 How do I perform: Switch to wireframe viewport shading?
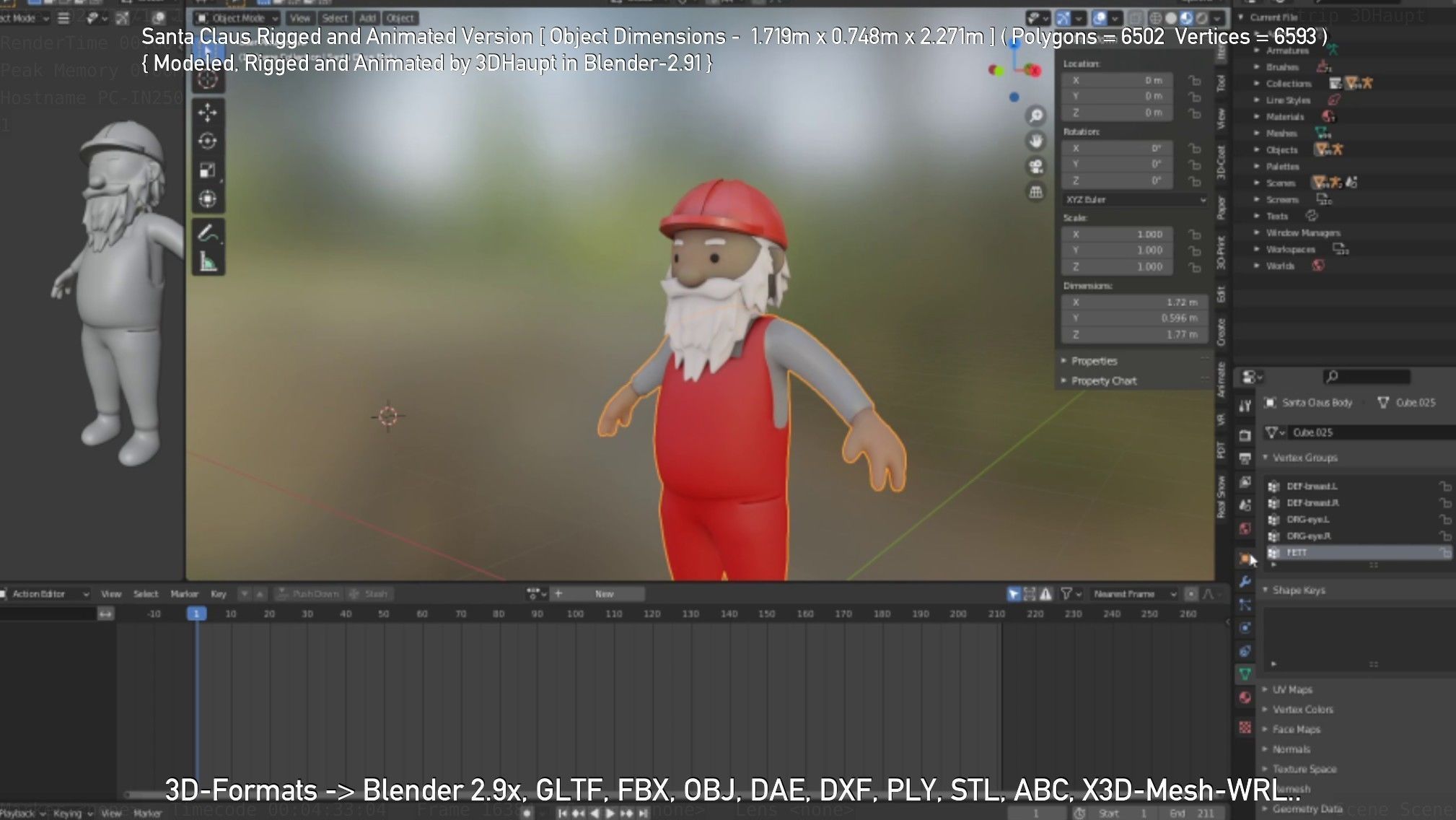pyautogui.click(x=1155, y=18)
